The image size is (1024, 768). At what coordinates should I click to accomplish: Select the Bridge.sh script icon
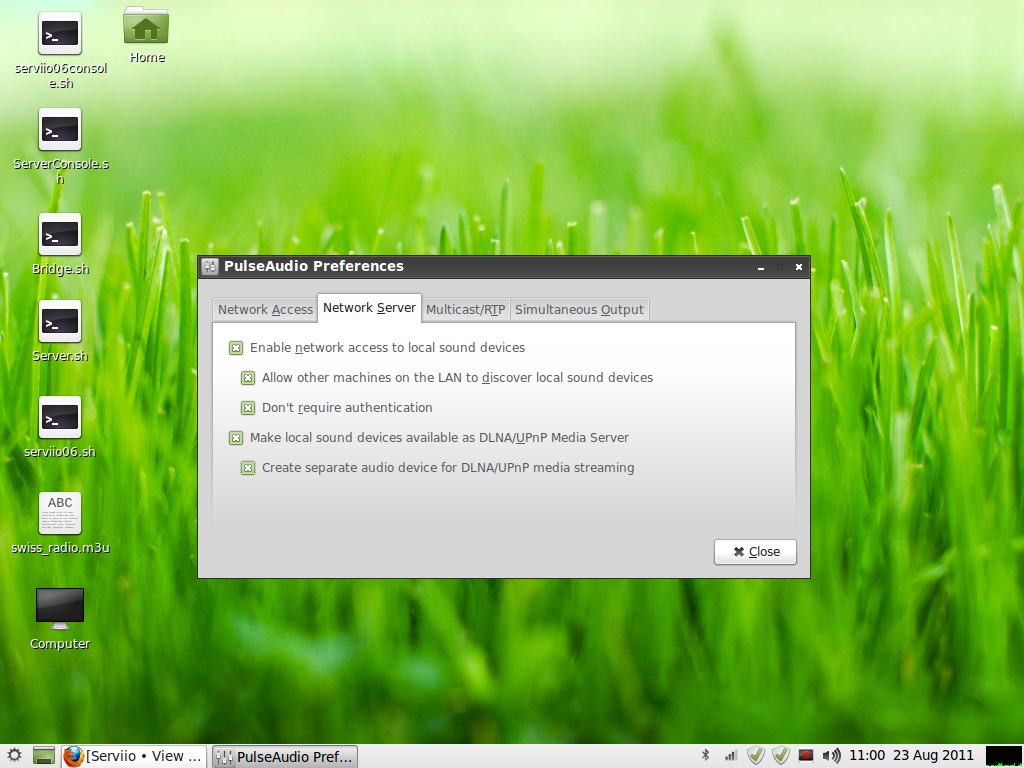pos(60,236)
